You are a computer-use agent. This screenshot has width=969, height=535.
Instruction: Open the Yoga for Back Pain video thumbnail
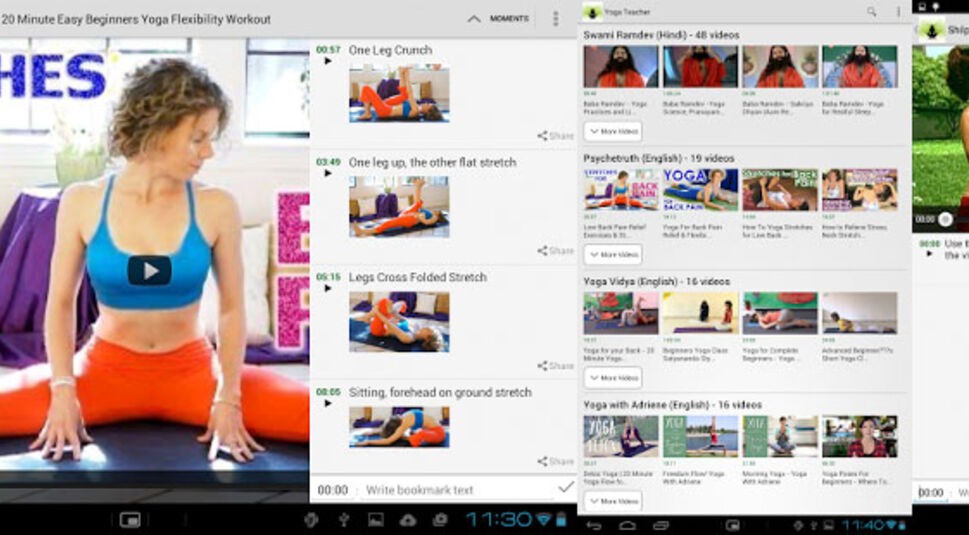(700, 189)
